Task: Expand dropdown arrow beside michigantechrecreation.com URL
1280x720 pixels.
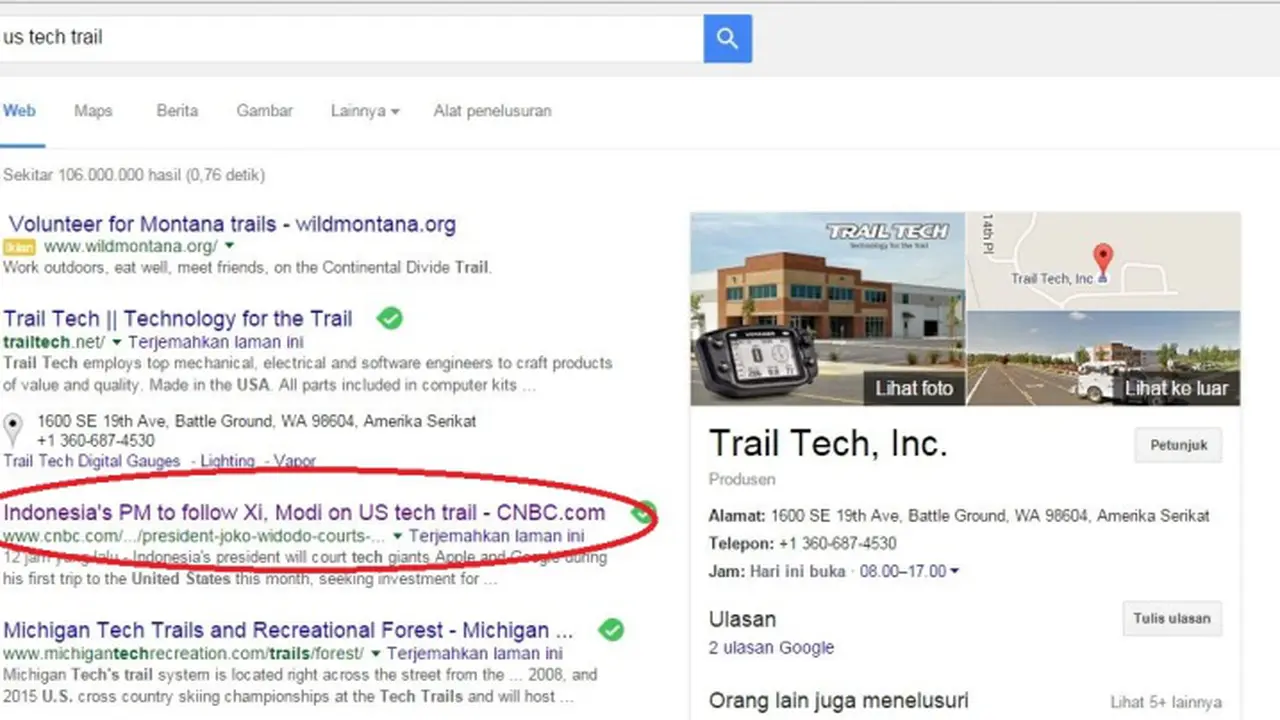Action: (376, 654)
